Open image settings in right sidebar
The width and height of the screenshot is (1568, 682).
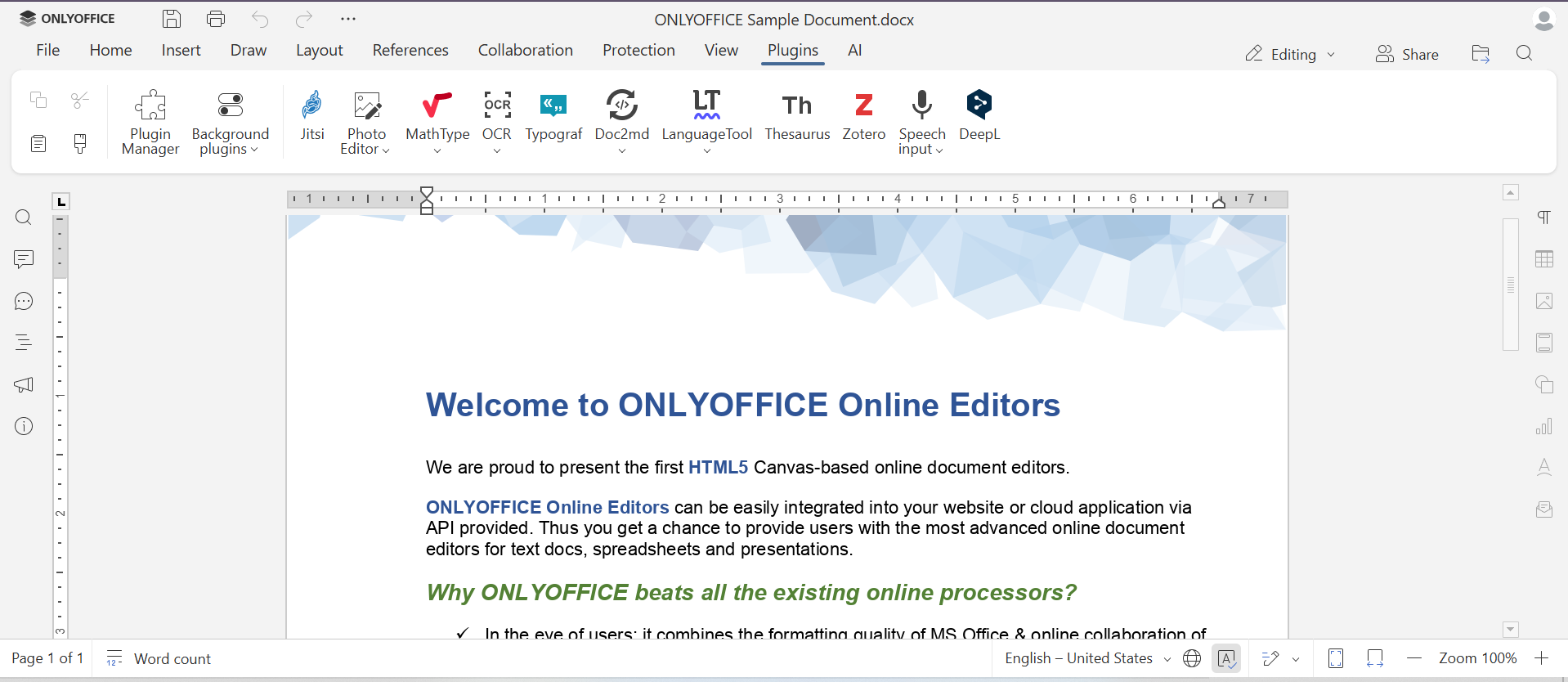coord(1544,301)
